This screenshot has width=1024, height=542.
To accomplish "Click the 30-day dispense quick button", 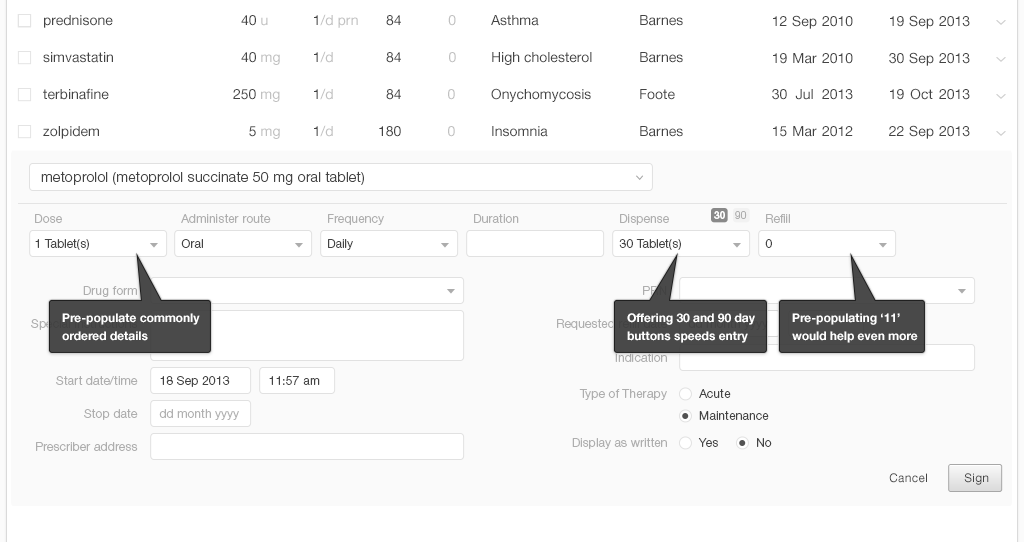I will pyautogui.click(x=719, y=215).
